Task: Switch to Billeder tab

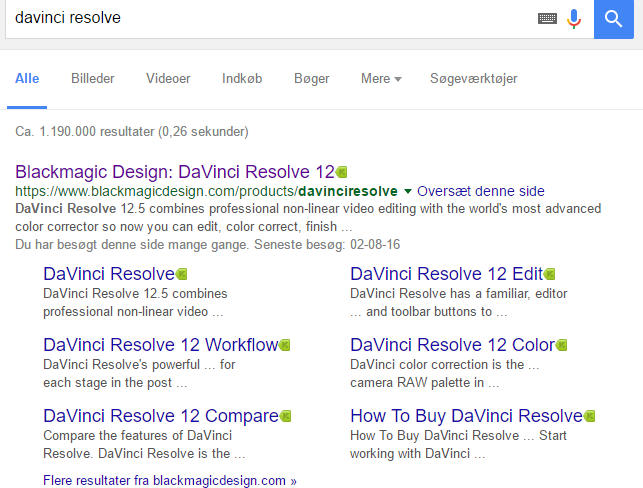Action: [x=93, y=78]
